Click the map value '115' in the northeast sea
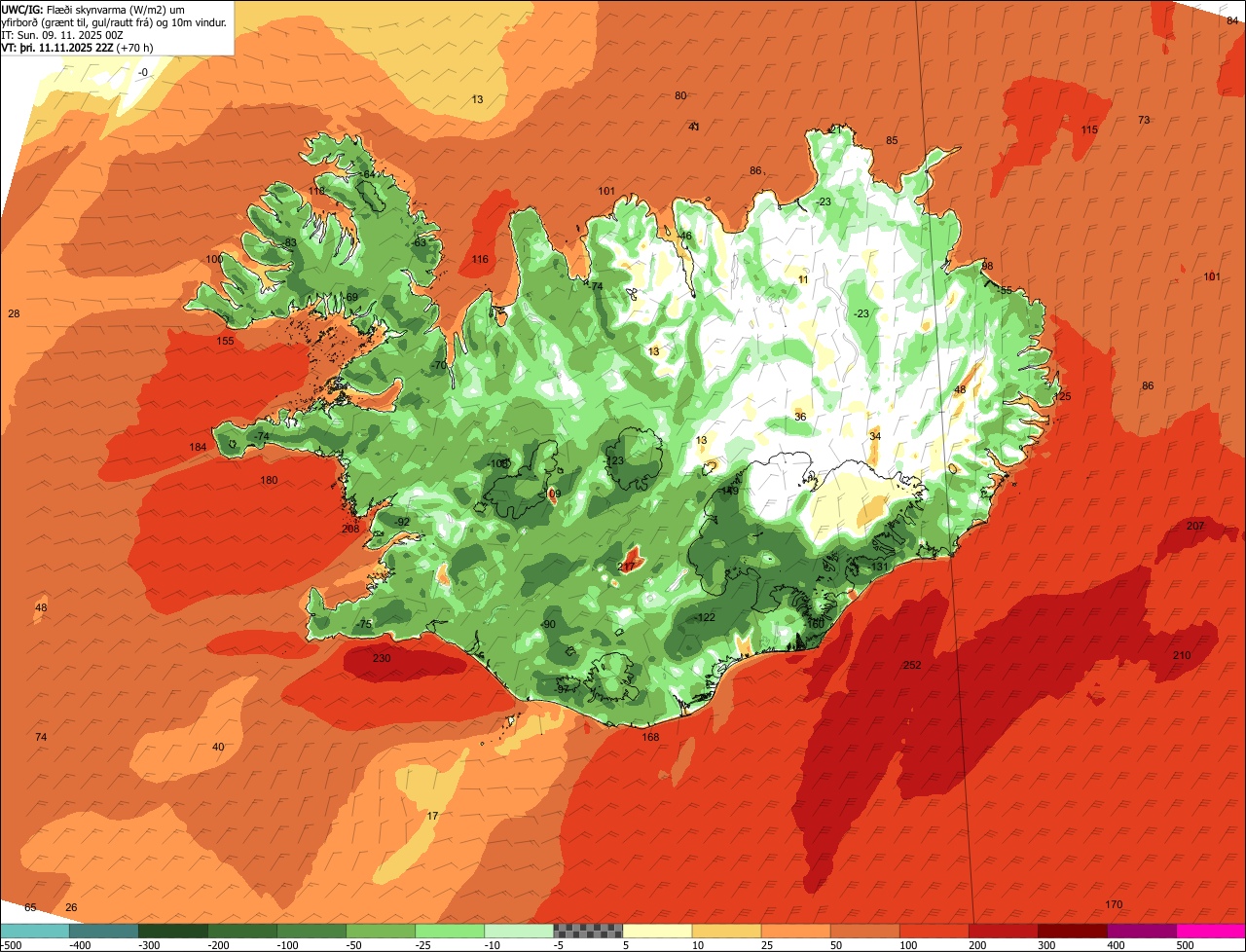Viewport: 1246px width, 952px height. (x=1089, y=129)
